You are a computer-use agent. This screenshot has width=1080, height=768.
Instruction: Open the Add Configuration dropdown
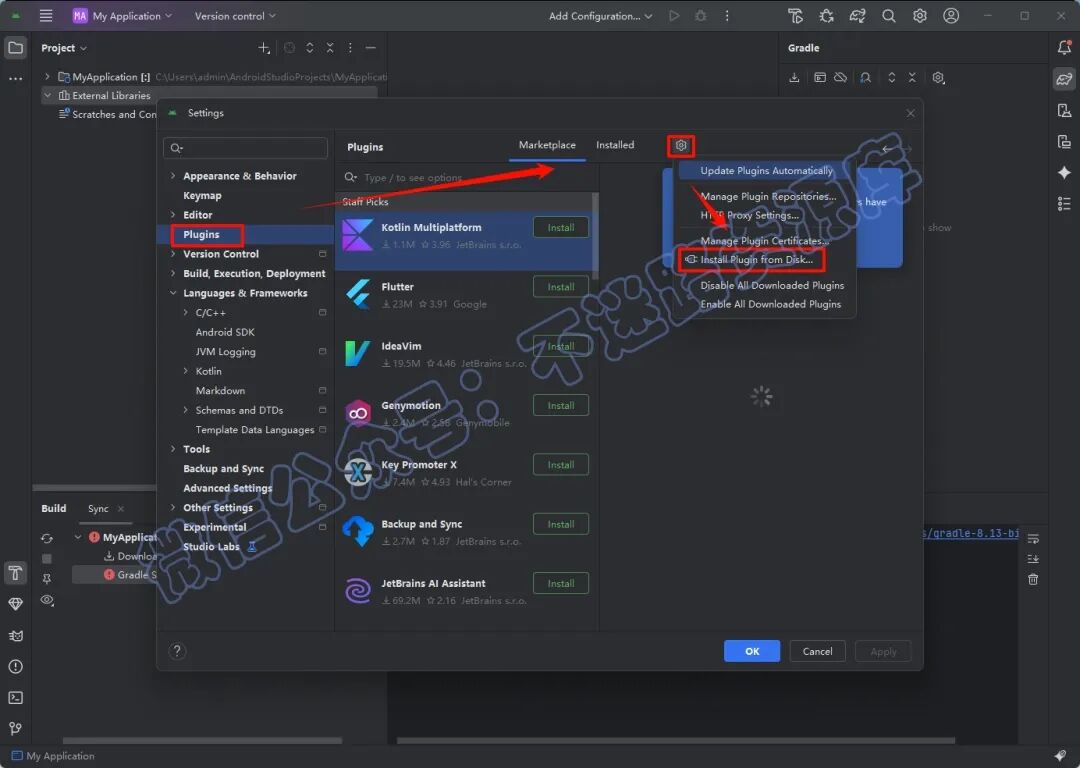click(600, 16)
